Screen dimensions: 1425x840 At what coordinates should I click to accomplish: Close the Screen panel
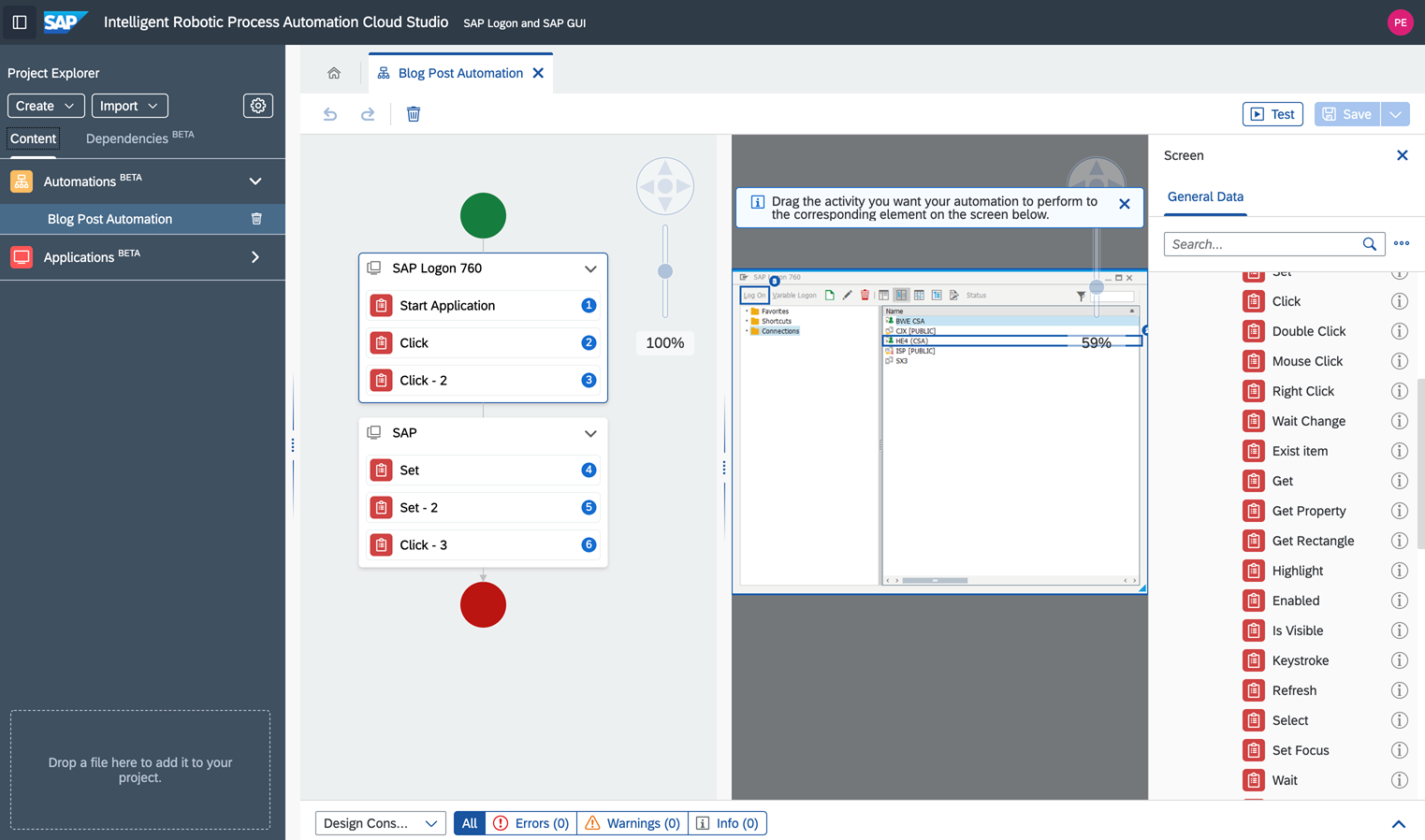[1402, 155]
